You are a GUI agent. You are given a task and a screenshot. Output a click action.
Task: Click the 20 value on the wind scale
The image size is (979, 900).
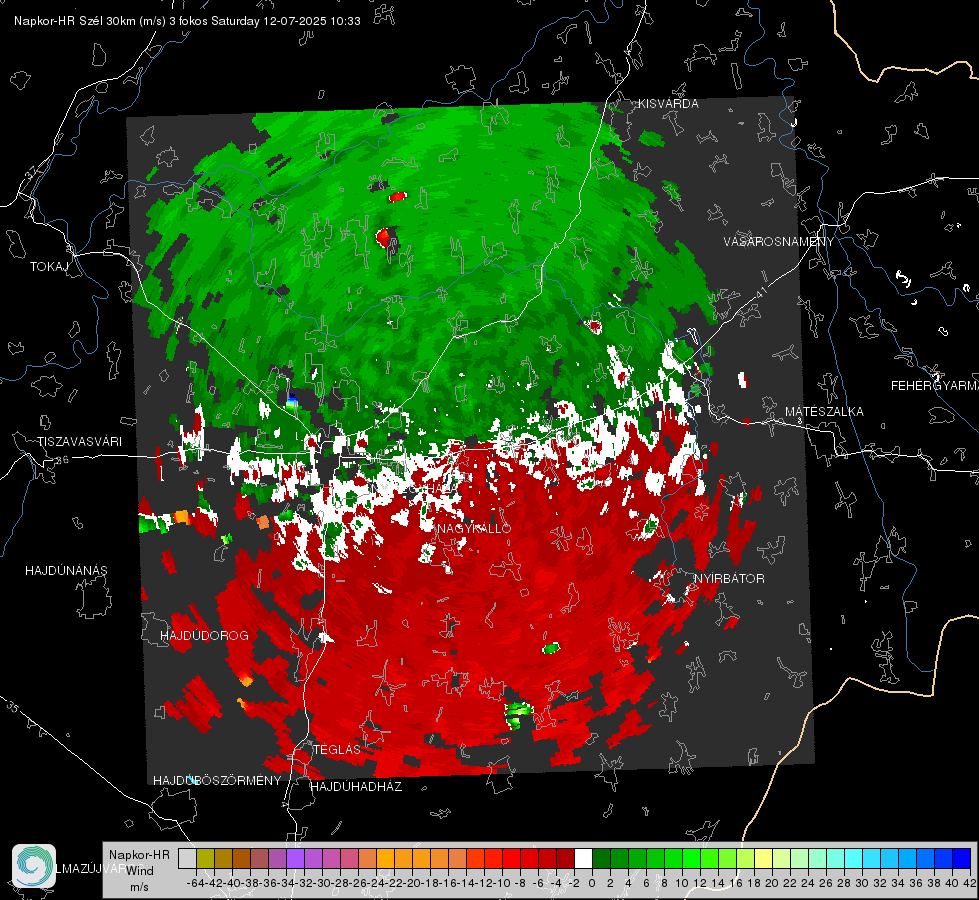pyautogui.click(x=772, y=884)
